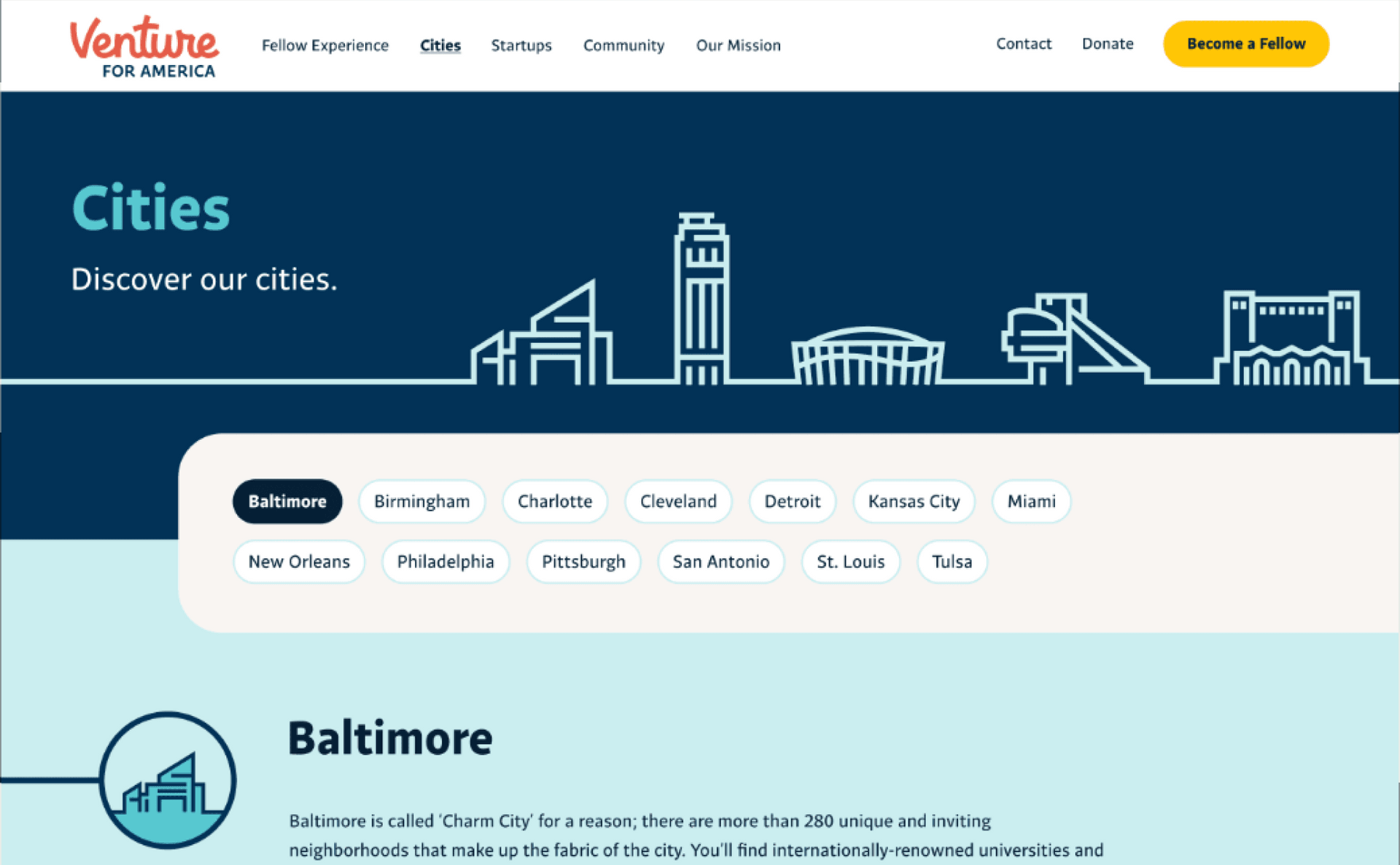Select the Cleveland city filter pill
The image size is (1400, 865).
click(x=678, y=501)
